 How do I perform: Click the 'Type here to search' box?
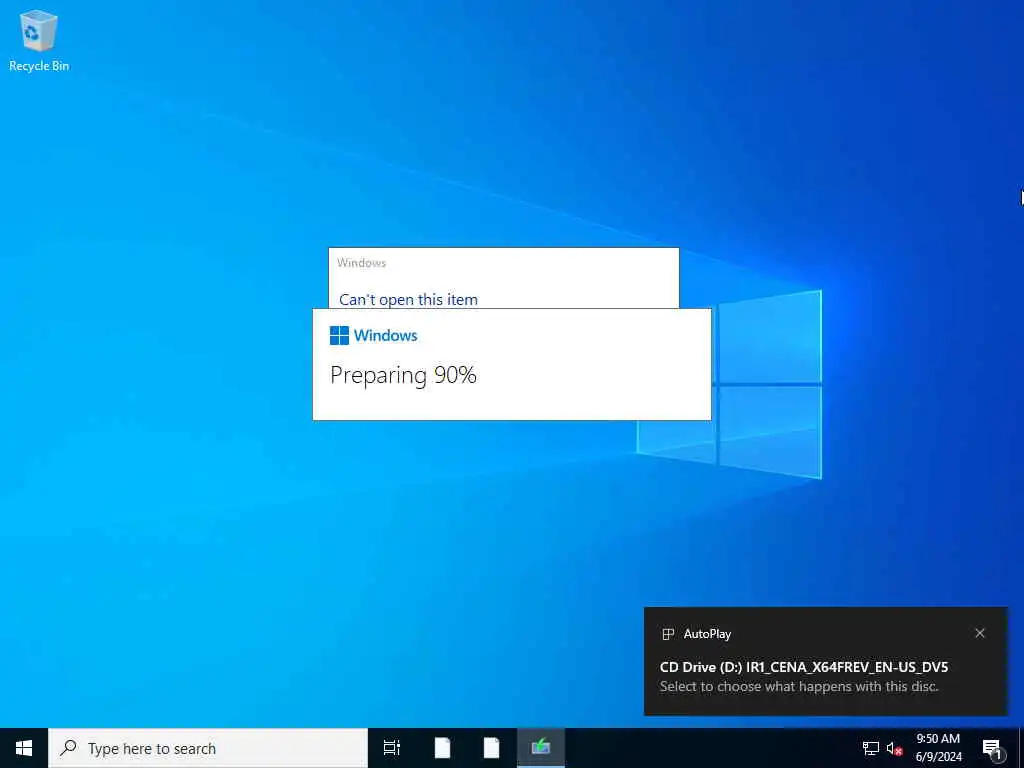[208, 748]
